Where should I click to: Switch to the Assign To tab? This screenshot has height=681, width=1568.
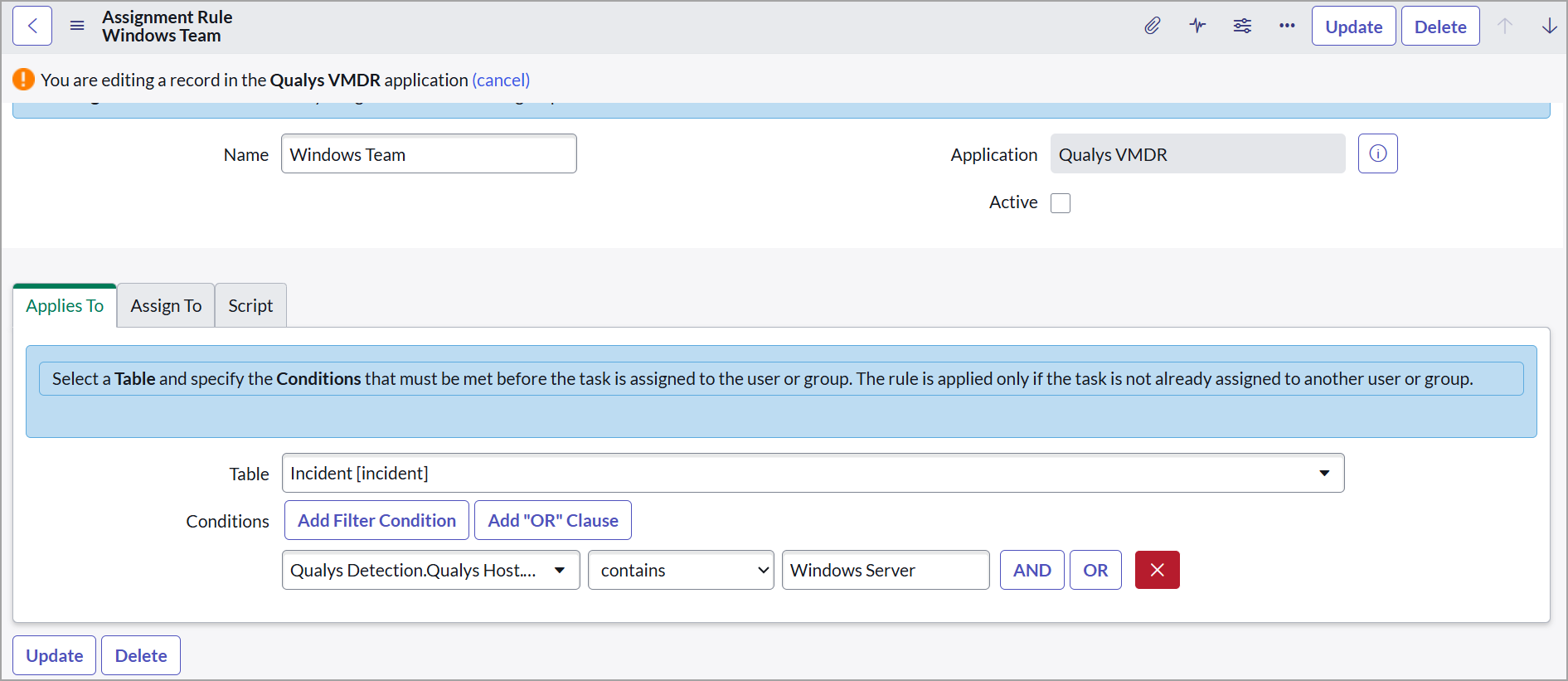coord(166,305)
